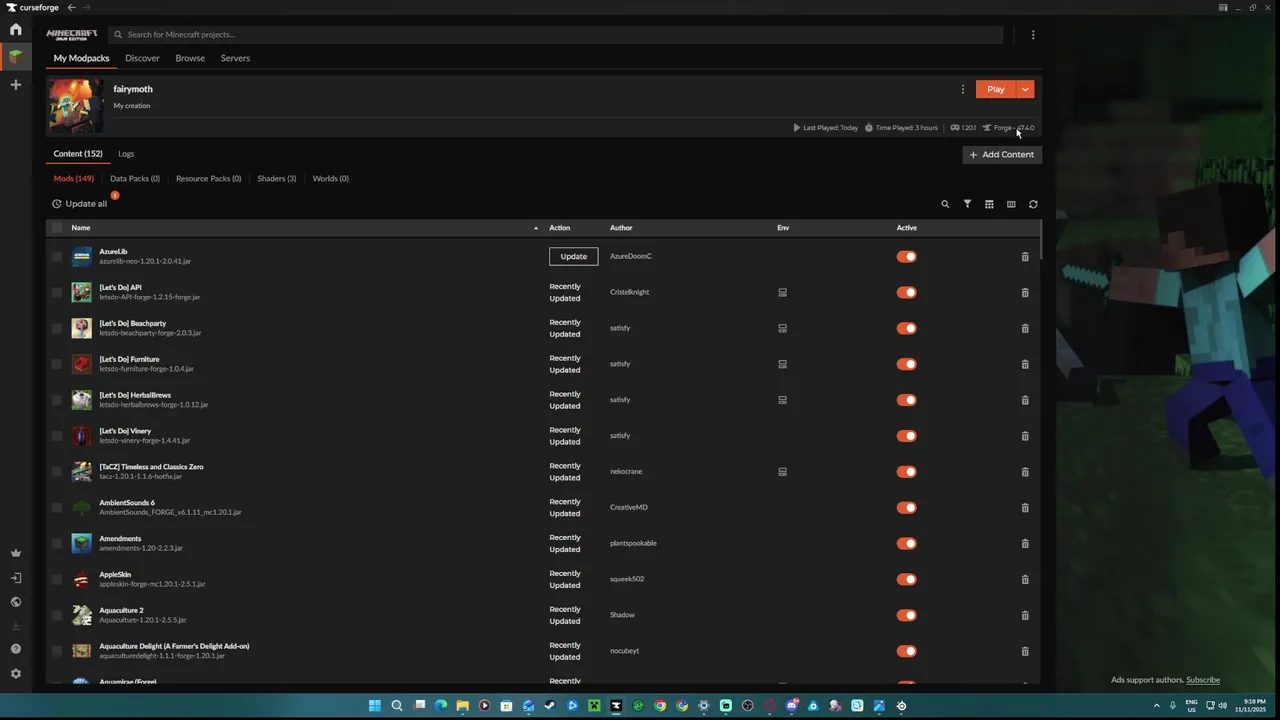Click the Play button
This screenshot has width=1280, height=720.
pos(995,89)
